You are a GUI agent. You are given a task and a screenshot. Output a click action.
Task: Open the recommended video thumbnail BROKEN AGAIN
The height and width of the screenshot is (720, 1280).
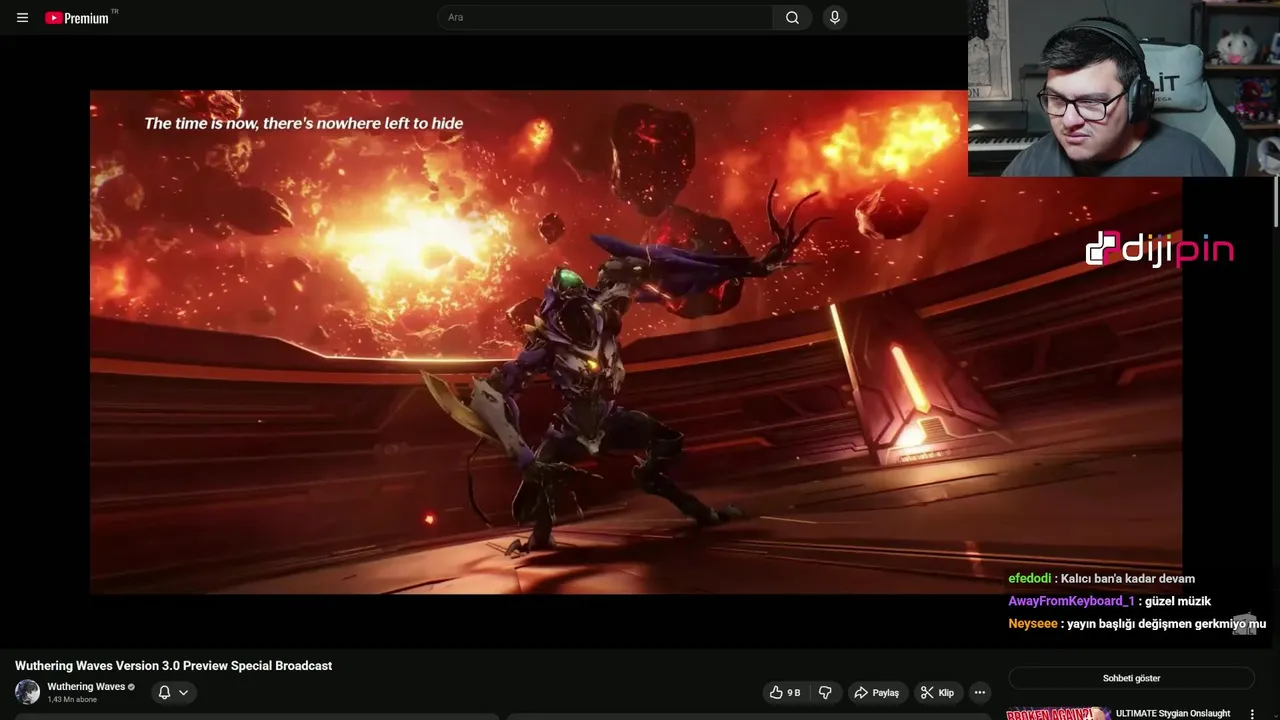tap(1058, 714)
